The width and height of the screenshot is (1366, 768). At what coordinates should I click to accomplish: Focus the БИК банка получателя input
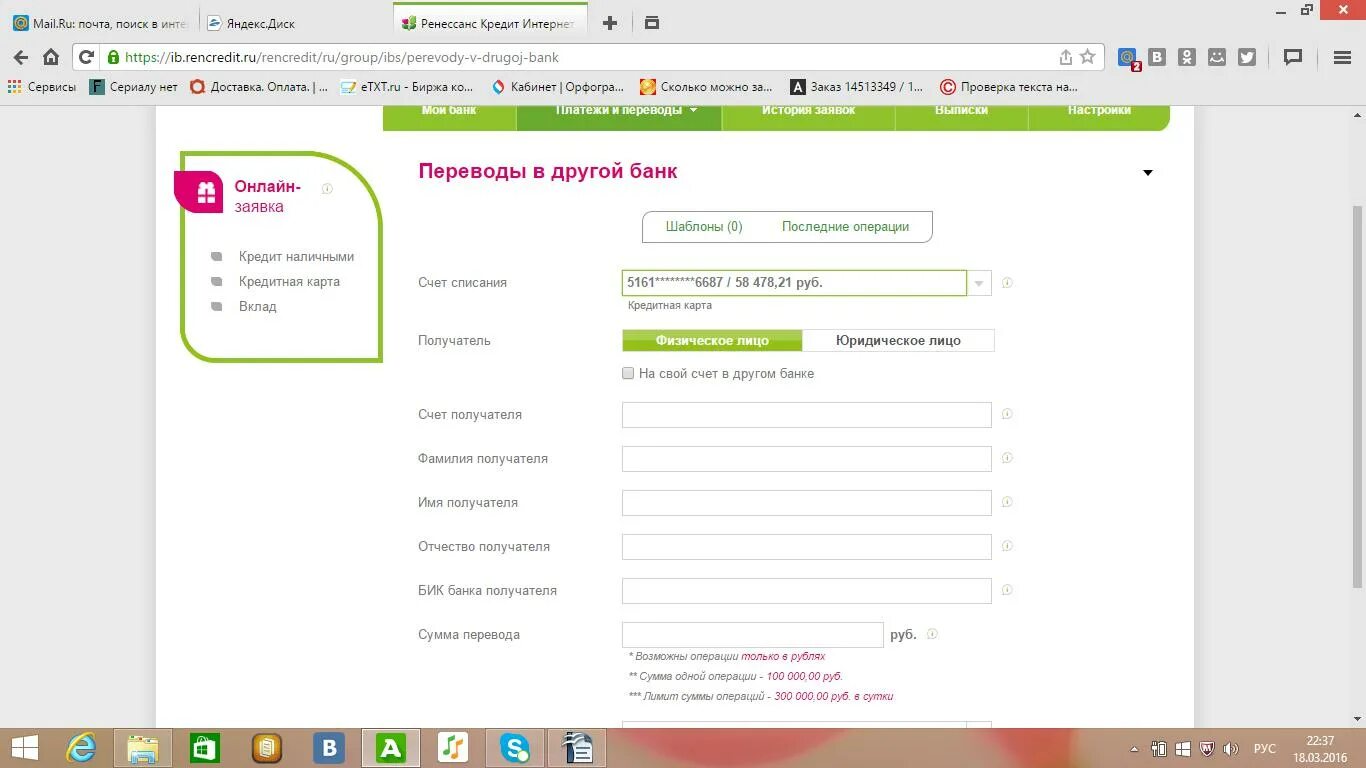pyautogui.click(x=806, y=591)
